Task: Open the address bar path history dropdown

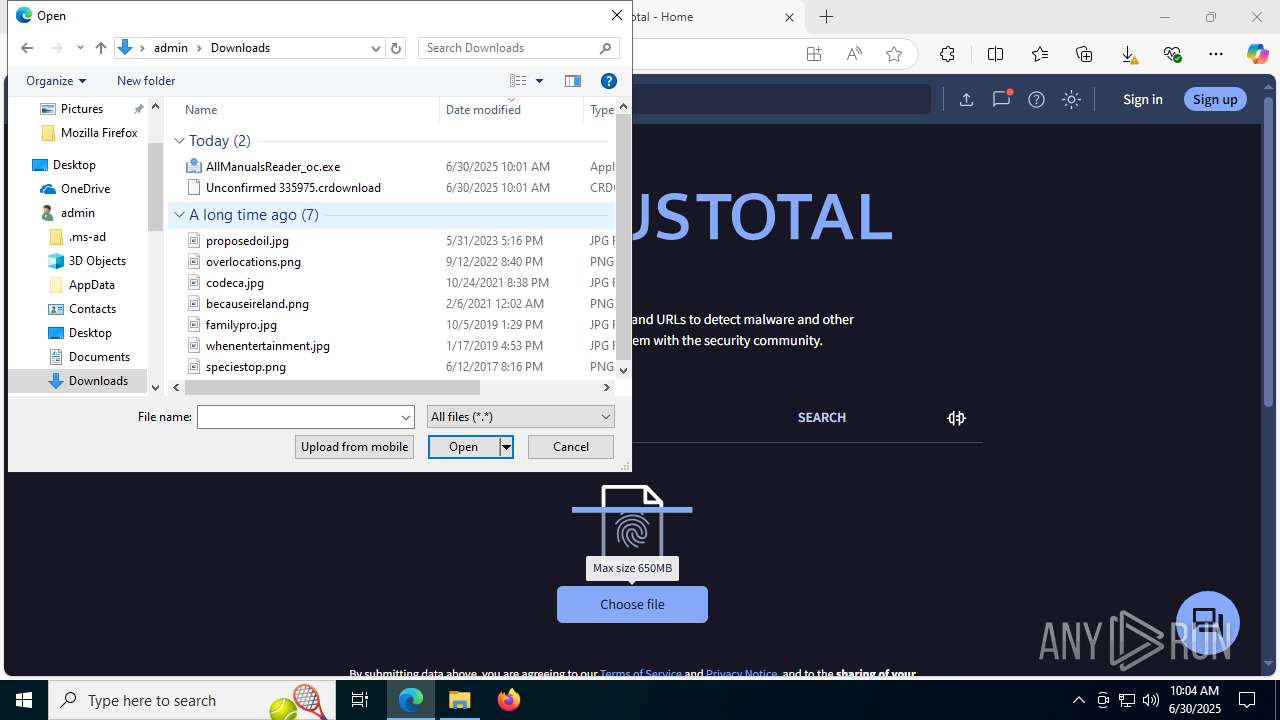Action: click(x=376, y=48)
